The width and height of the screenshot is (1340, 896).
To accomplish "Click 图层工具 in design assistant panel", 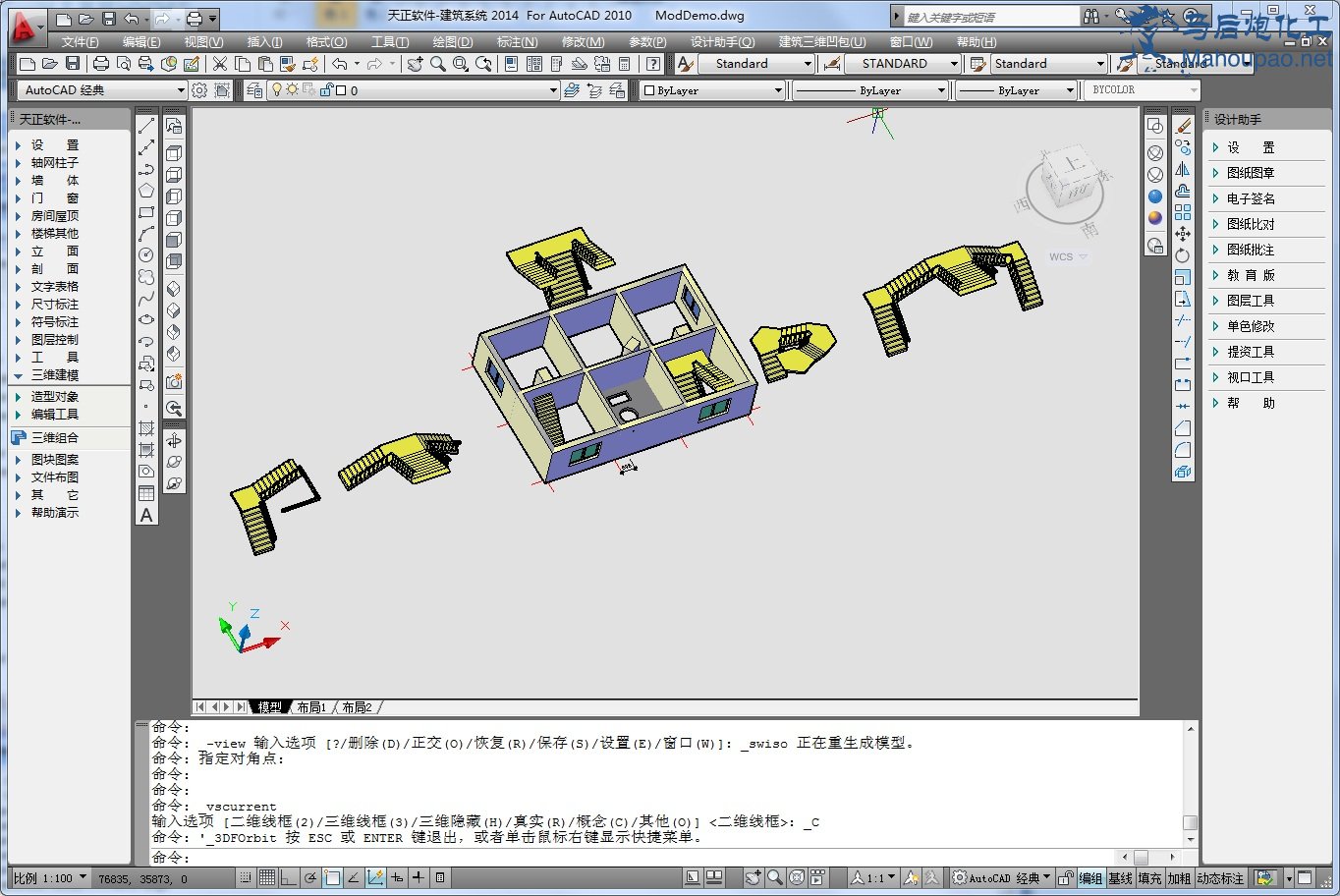I will tap(1251, 301).
